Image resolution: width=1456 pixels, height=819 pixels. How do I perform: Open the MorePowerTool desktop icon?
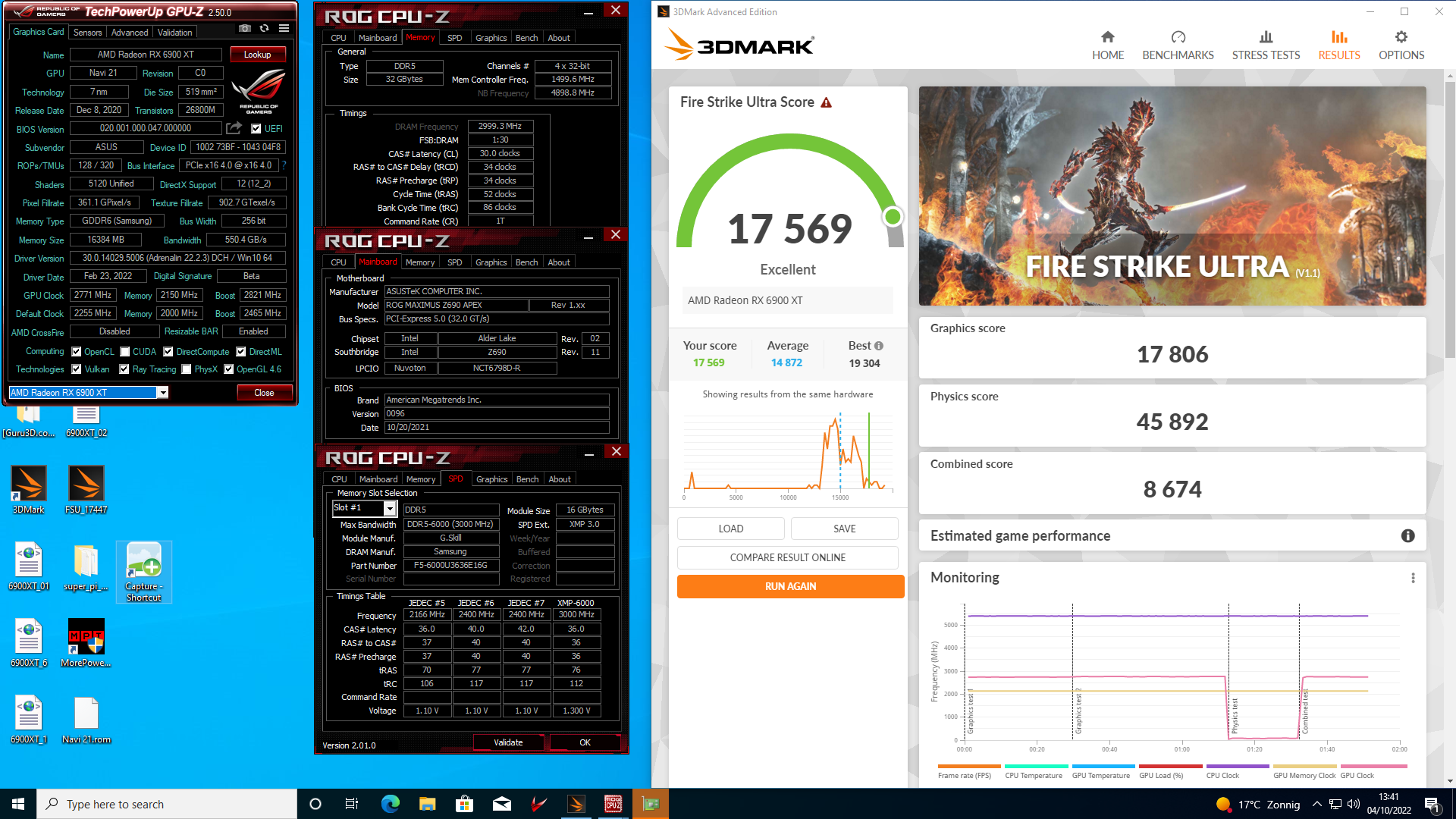tap(86, 643)
